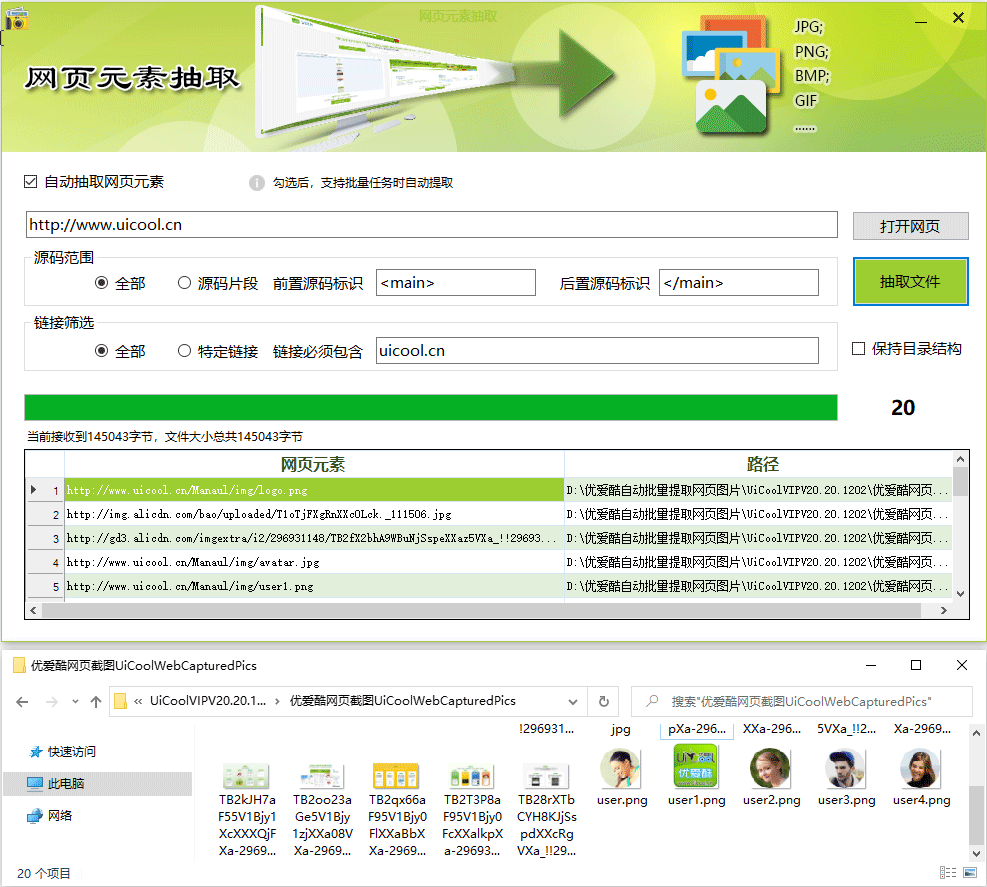Click the URL field with http://www.uicool.cn
This screenshot has height=887, width=987.
pos(431,225)
